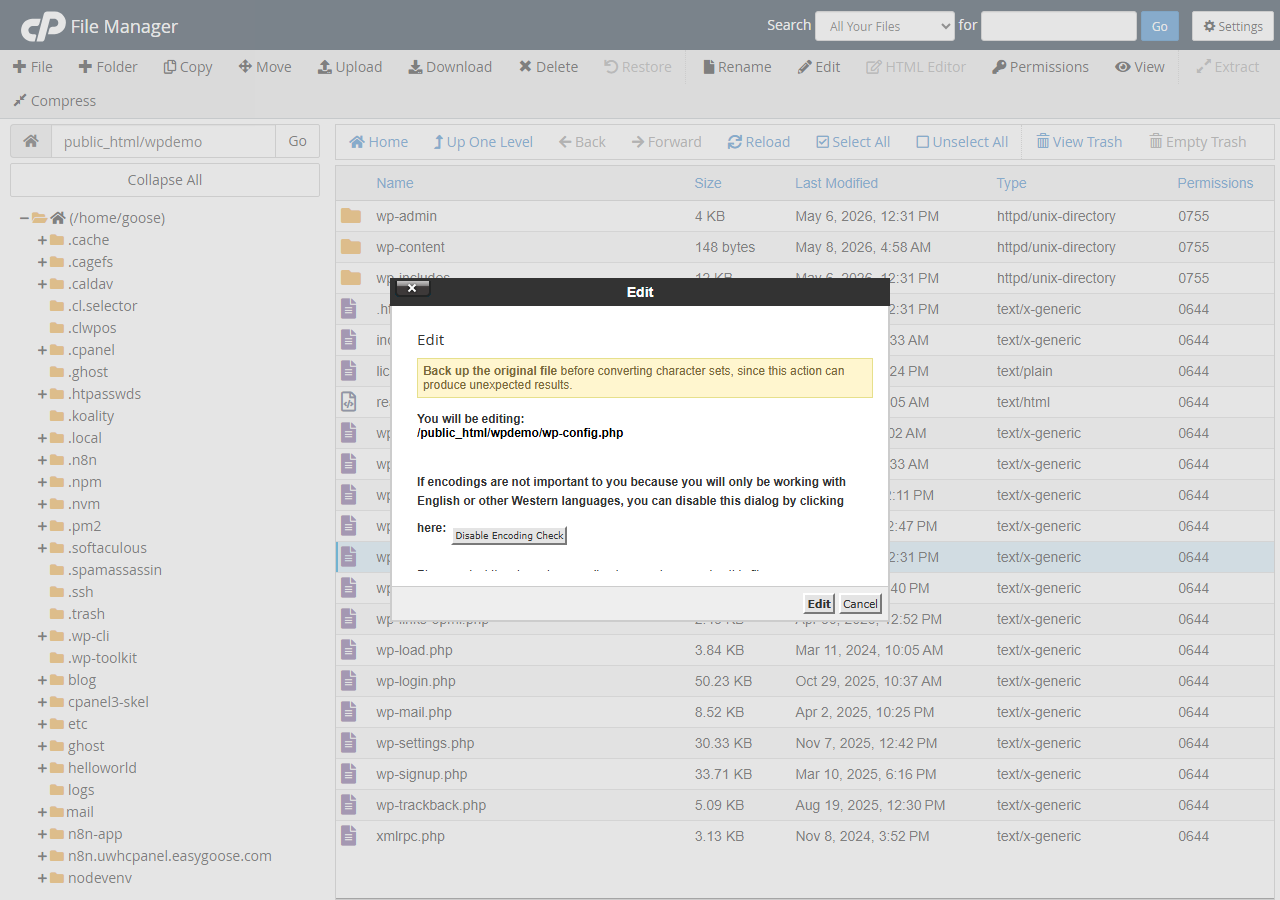1280x900 pixels.
Task: Click the Move toolbar button
Action: pos(265,67)
